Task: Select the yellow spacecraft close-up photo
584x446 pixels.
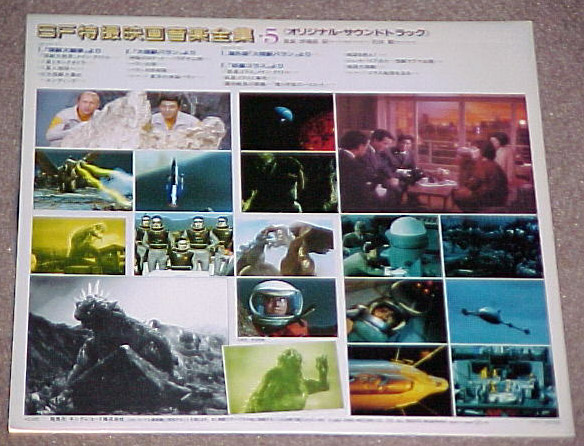Action: point(400,380)
